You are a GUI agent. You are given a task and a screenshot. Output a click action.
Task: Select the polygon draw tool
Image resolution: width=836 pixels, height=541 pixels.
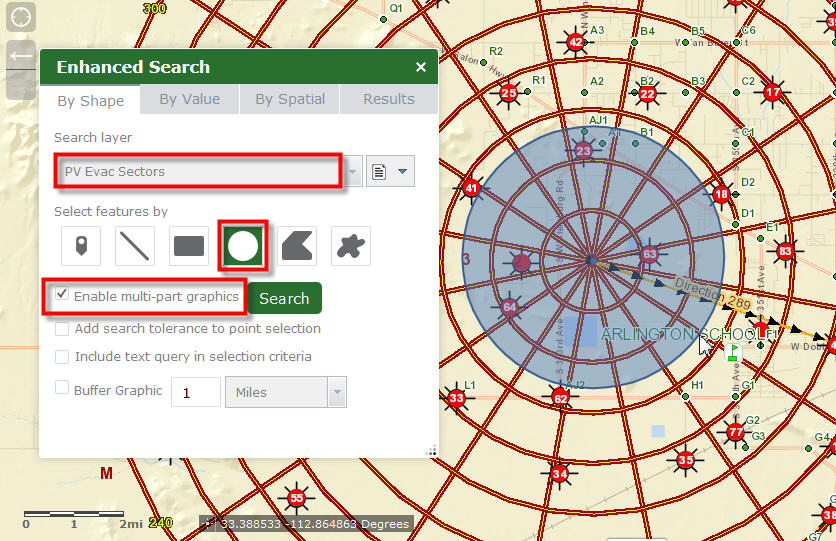click(297, 246)
